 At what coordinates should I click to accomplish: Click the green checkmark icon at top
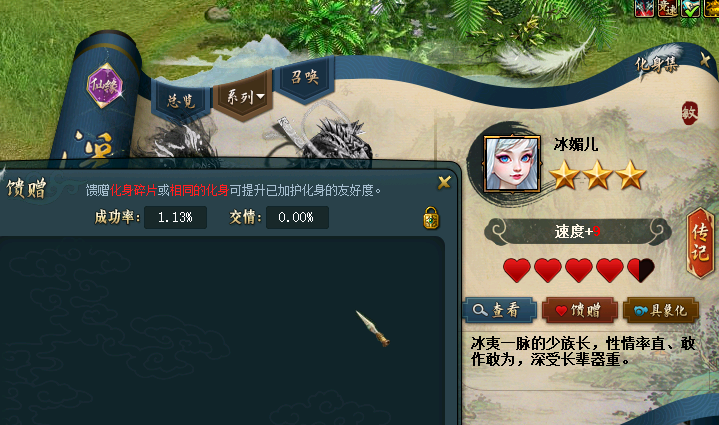coord(691,8)
